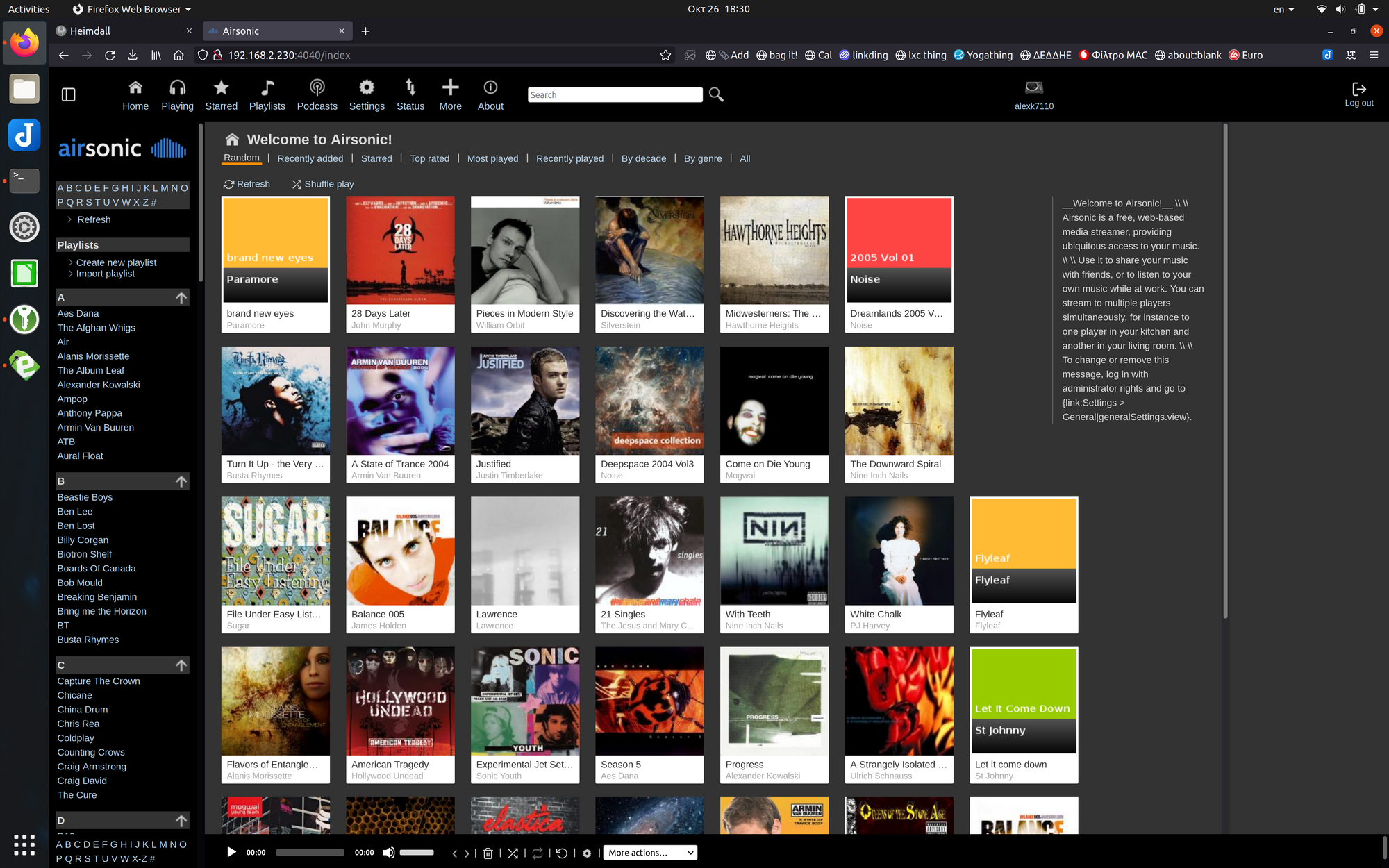1389x868 pixels.
Task: Click Refresh link in the sidebar
Action: coord(94,219)
